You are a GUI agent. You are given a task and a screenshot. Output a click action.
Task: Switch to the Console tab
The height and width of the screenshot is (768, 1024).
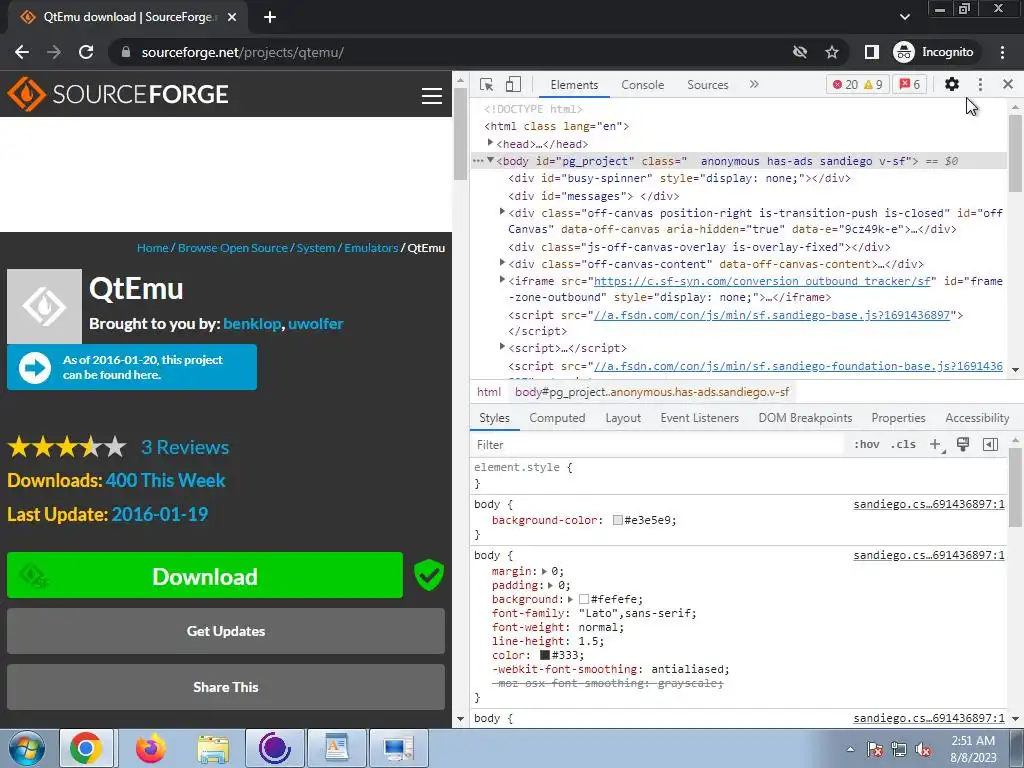tap(642, 85)
